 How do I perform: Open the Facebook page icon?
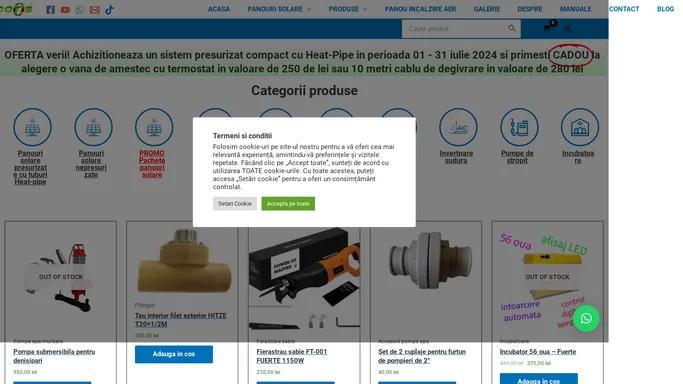(51, 10)
